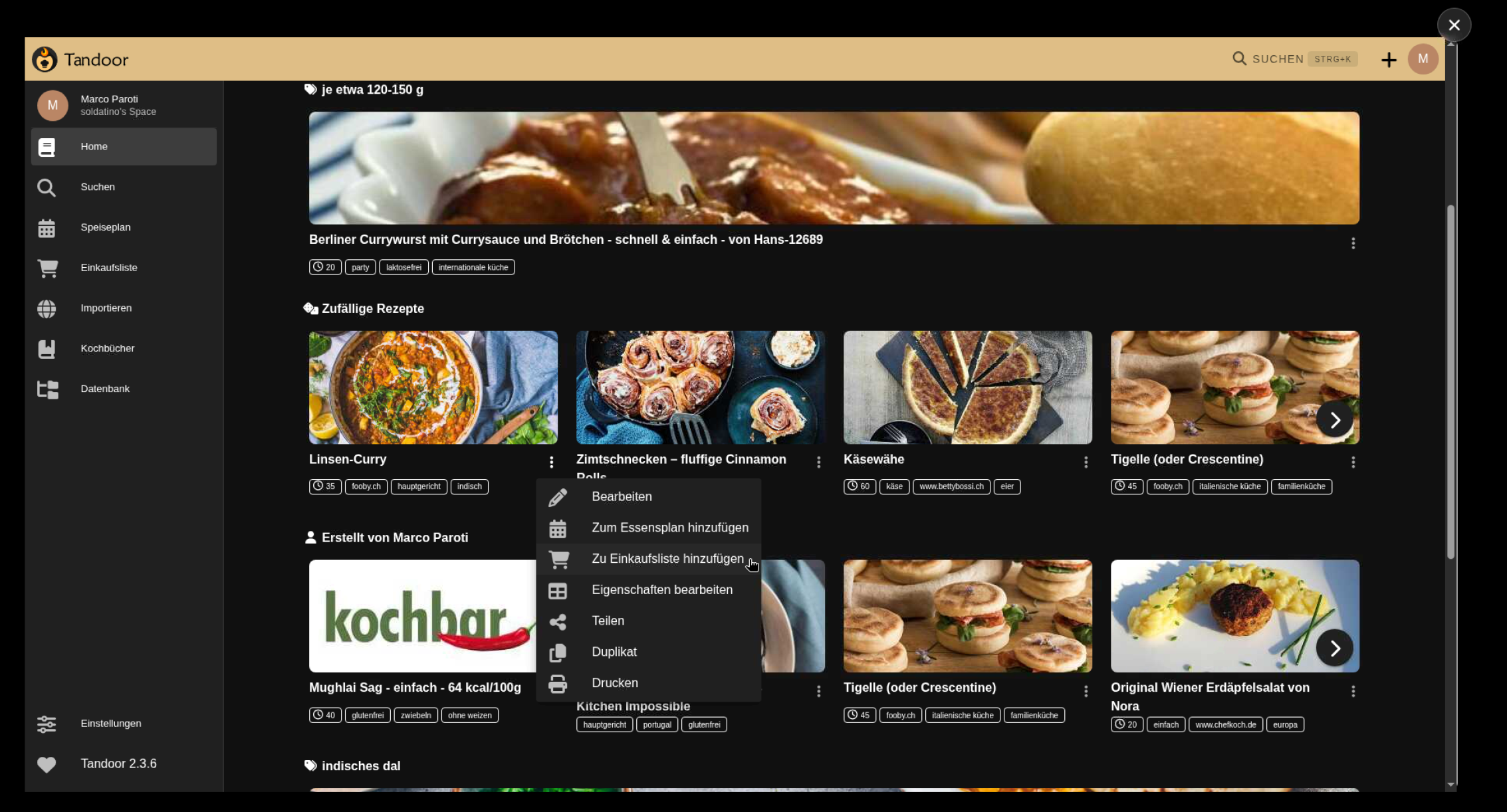Open three-dot menu for Kitchen Impossible recipe
Viewport: 1507px width, 812px height.
click(x=818, y=692)
